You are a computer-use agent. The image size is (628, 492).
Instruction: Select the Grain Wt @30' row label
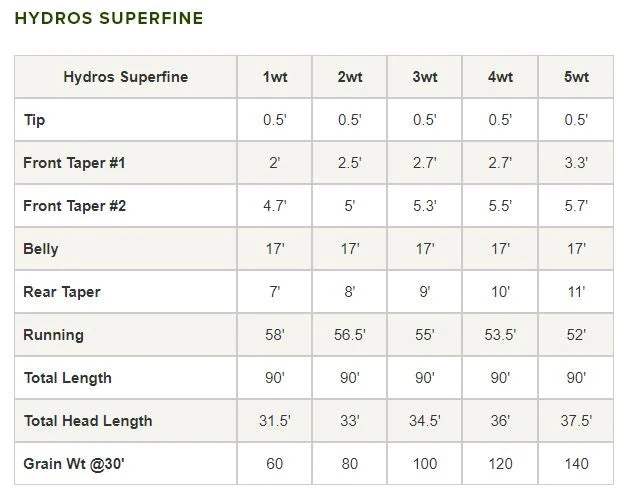[x=74, y=464]
